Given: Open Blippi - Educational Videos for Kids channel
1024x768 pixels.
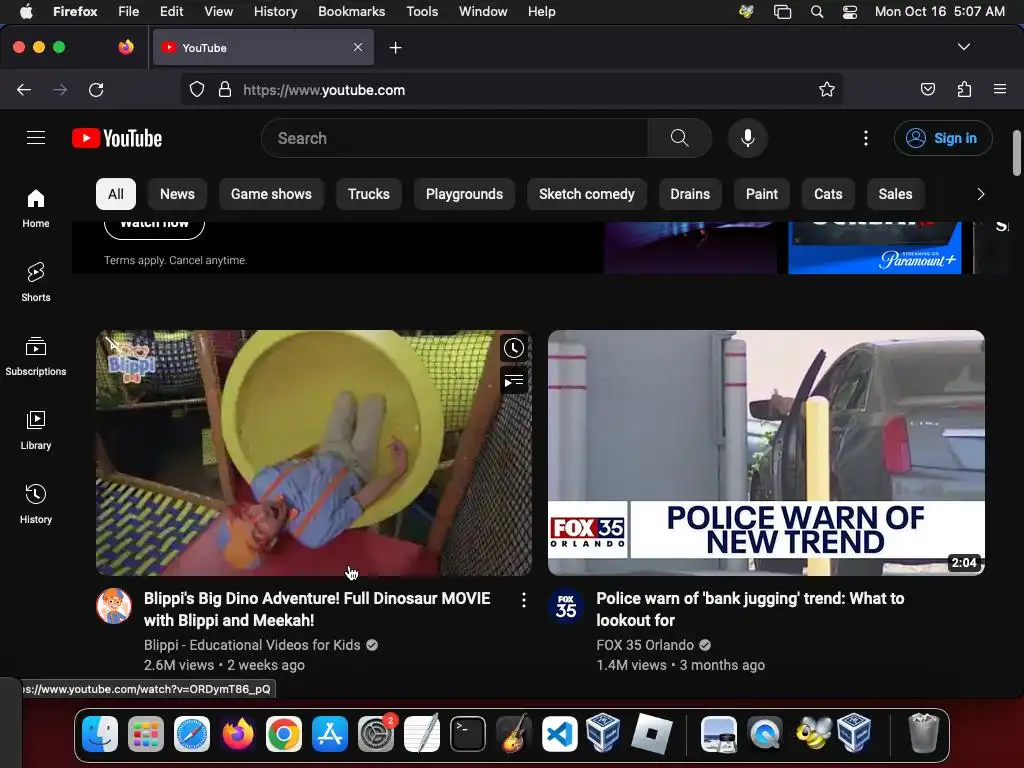Looking at the screenshot, I should pos(252,645).
